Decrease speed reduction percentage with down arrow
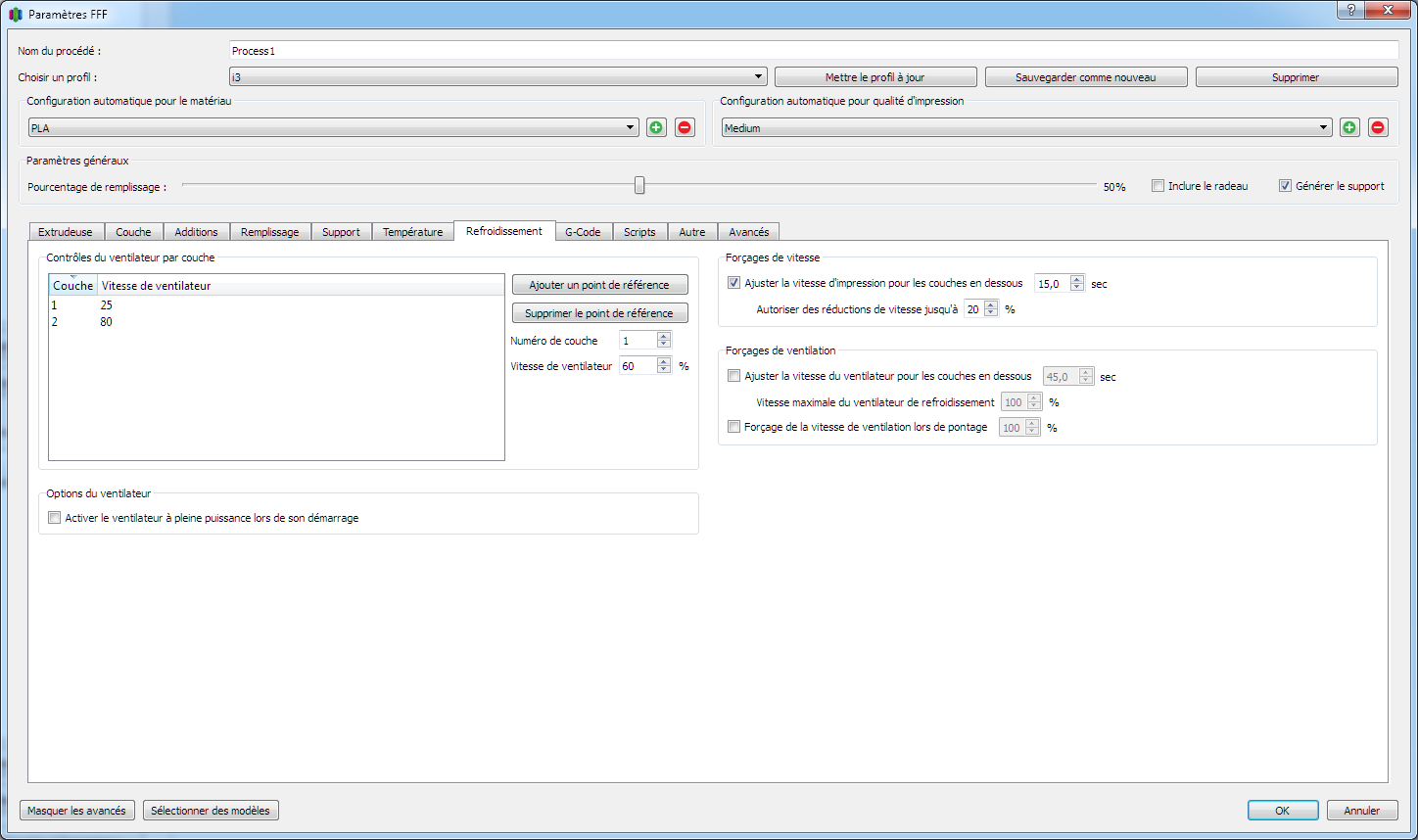This screenshot has width=1418, height=840. pyautogui.click(x=991, y=313)
